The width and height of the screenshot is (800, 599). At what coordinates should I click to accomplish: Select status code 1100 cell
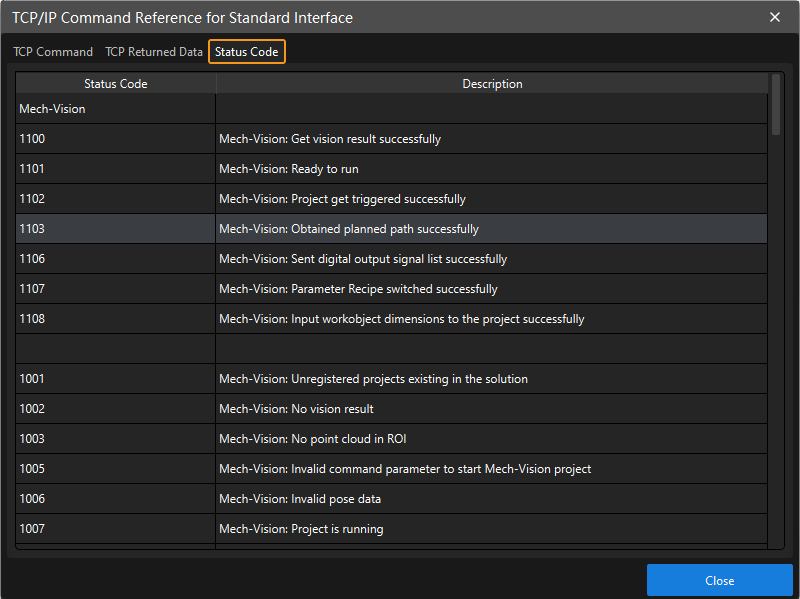click(115, 139)
